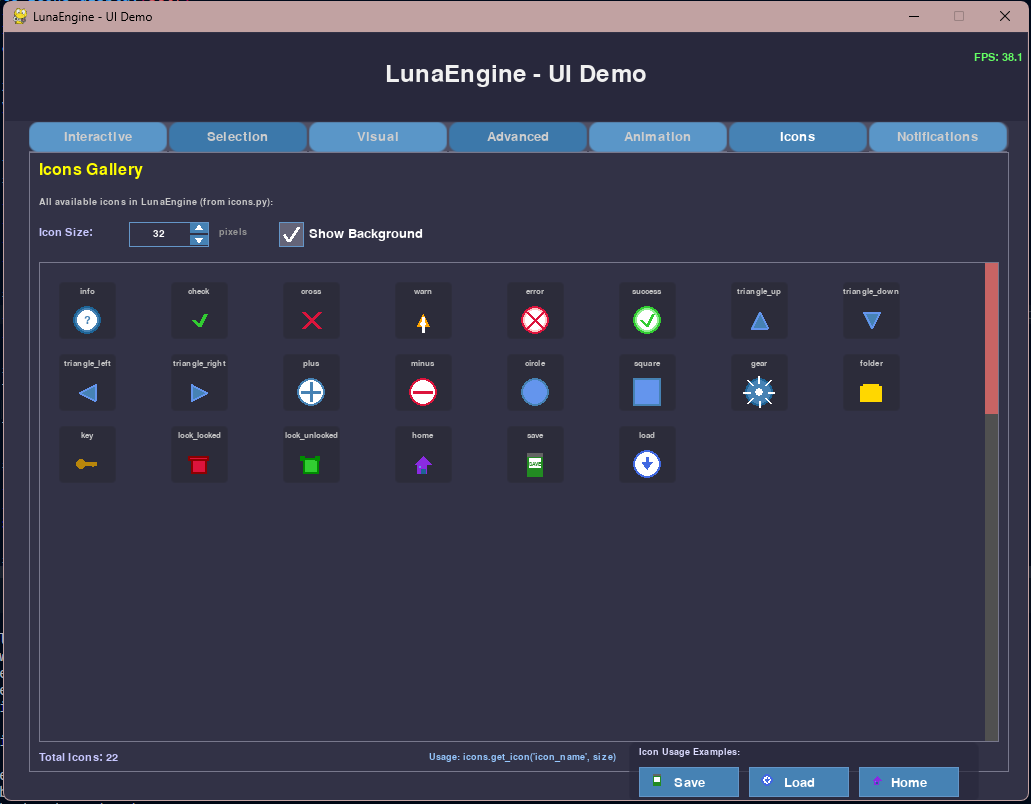
Task: Click the plus icon
Action: (x=311, y=392)
